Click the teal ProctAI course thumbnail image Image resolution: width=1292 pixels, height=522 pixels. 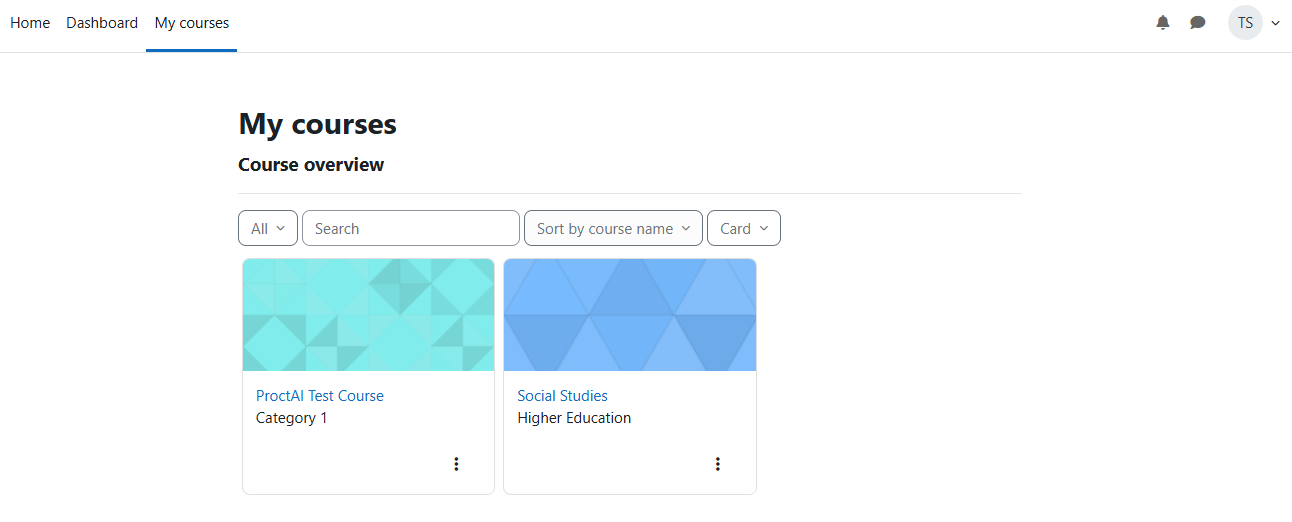(368, 315)
